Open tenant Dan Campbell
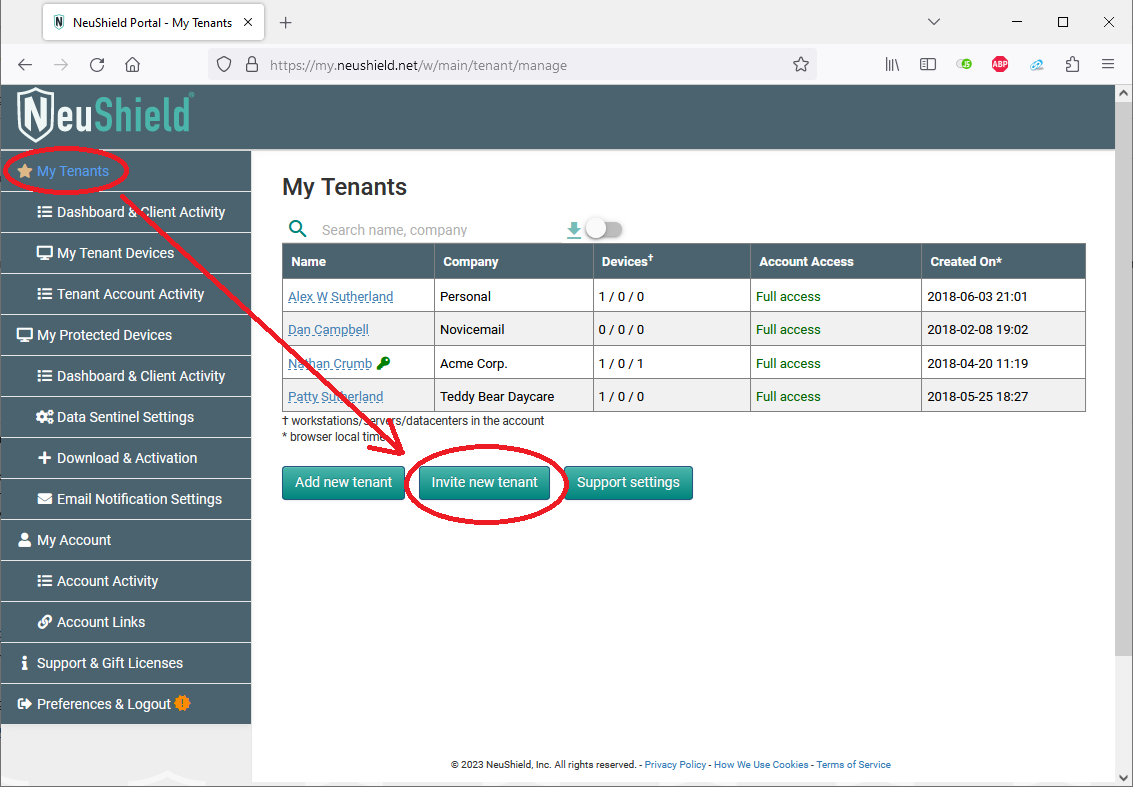This screenshot has height=787, width=1133. click(328, 330)
